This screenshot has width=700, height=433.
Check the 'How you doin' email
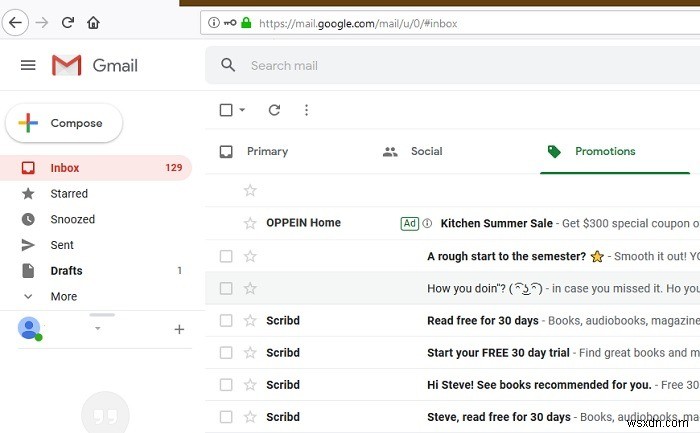pos(226,288)
